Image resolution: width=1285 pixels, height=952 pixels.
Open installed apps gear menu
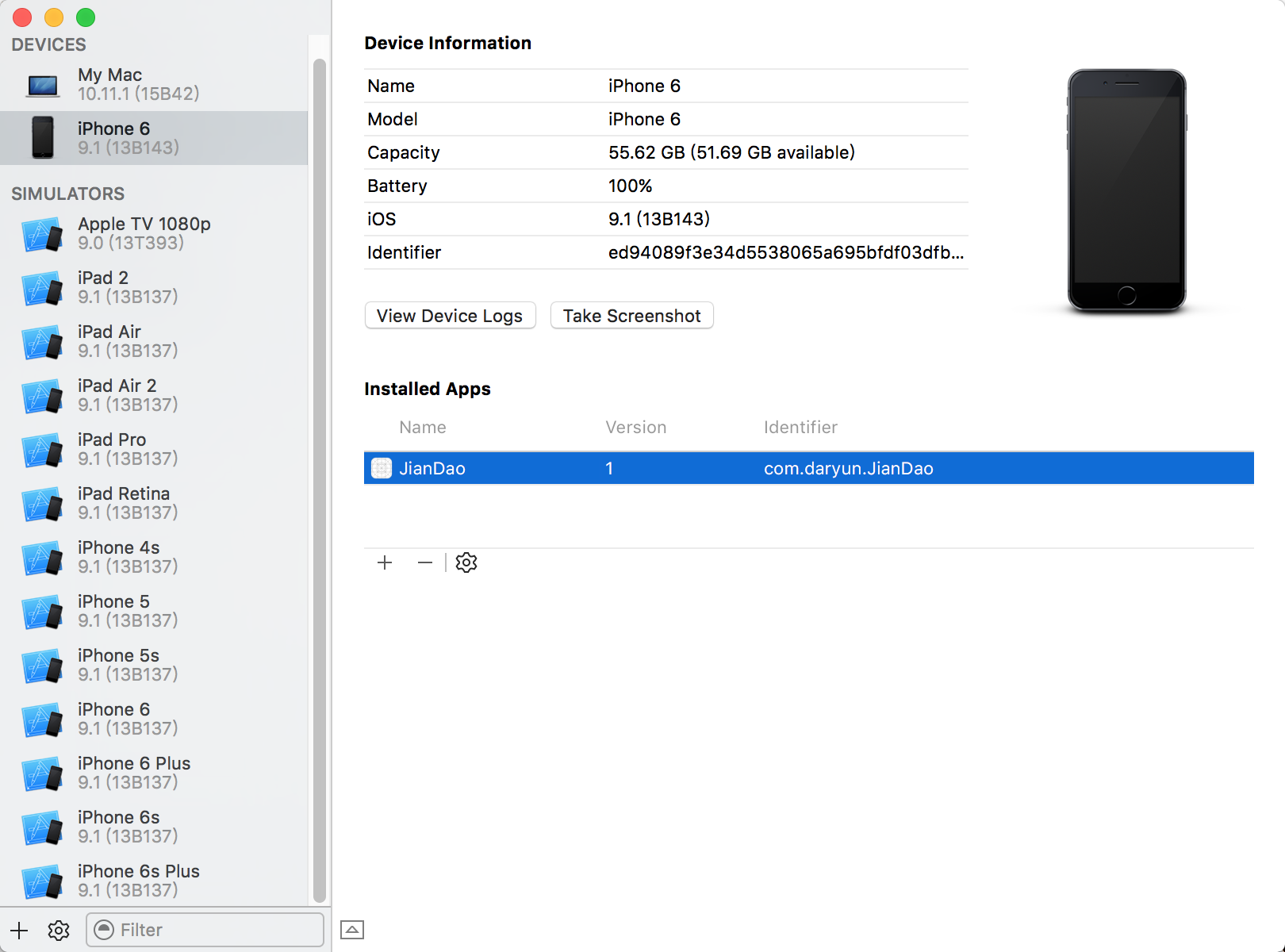pyautogui.click(x=466, y=562)
